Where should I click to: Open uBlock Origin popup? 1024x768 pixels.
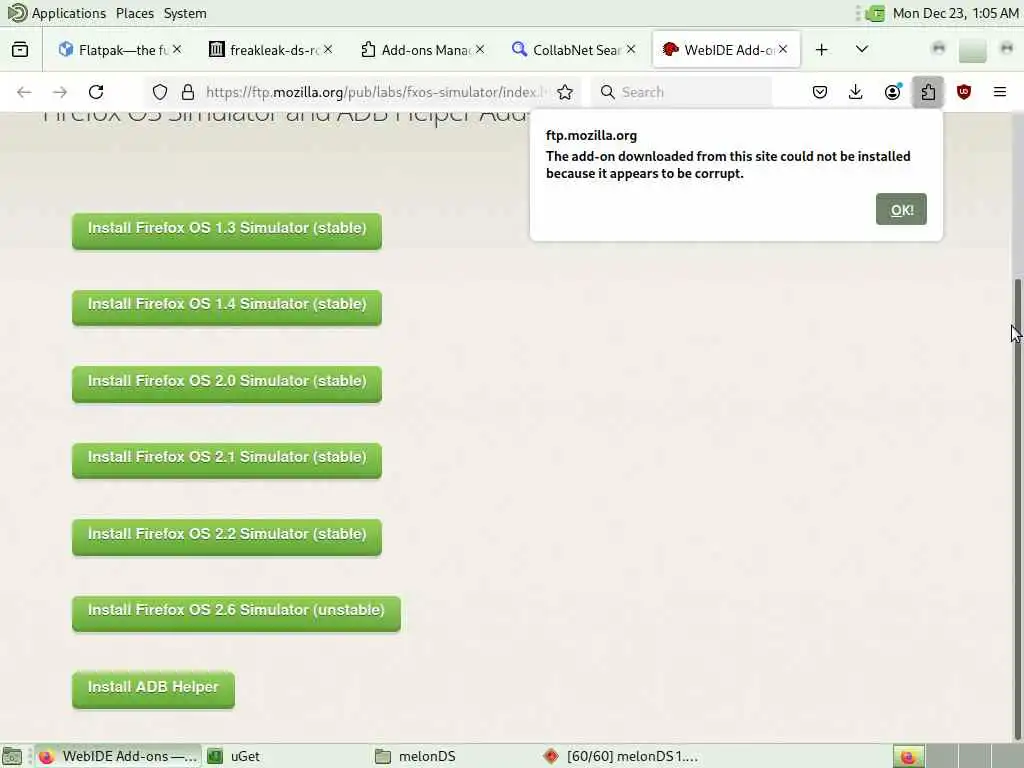[x=964, y=92]
